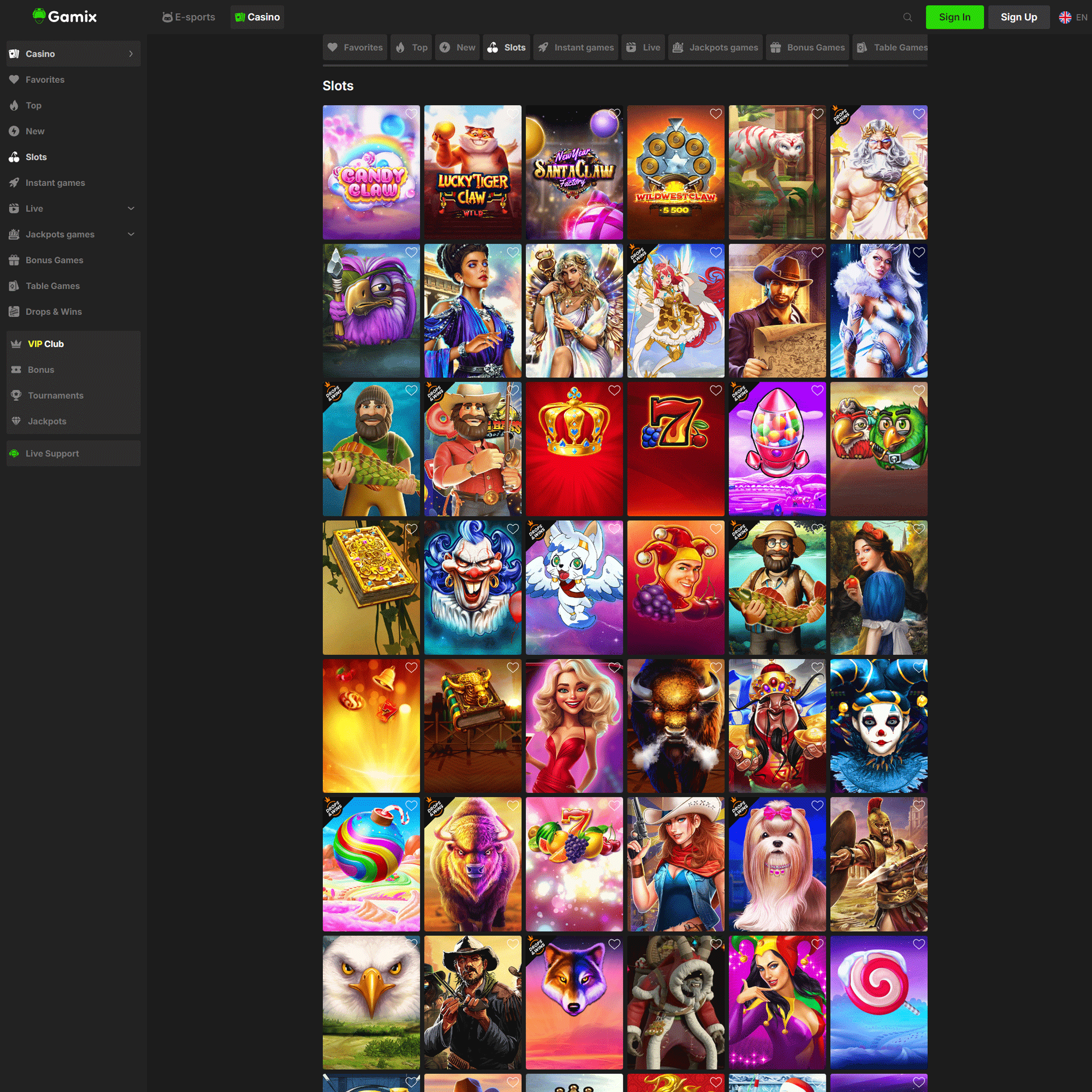Expand the Jackpots games sidebar section
Screen dimensions: 1092x1092
click(131, 234)
